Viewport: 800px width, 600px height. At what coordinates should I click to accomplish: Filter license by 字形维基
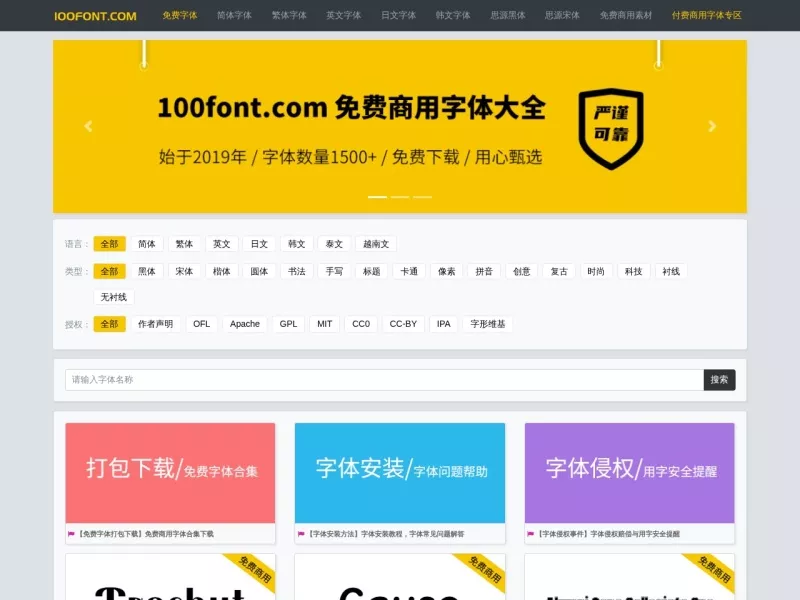(488, 324)
